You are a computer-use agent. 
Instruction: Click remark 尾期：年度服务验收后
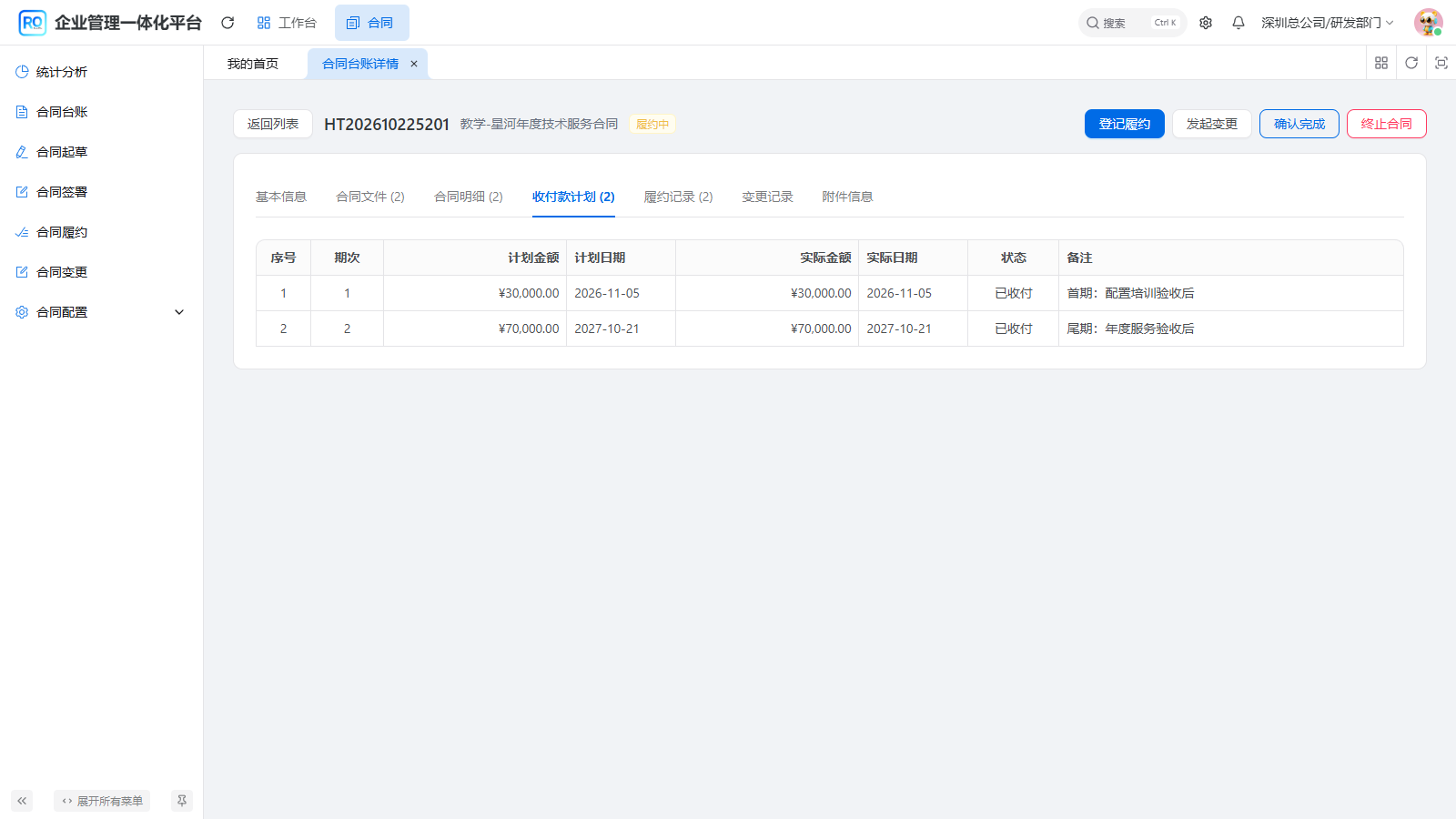1130,329
